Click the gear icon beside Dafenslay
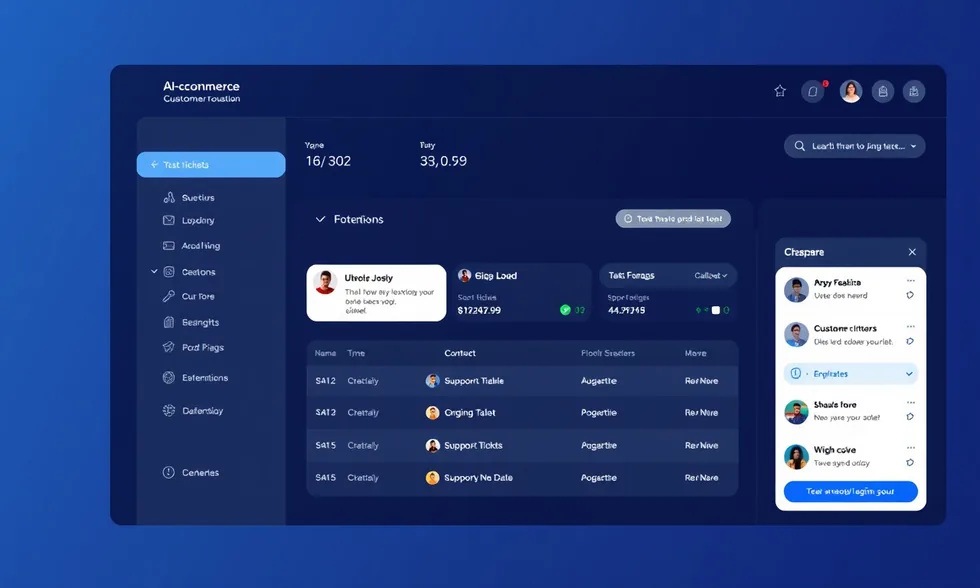The height and width of the screenshot is (588, 980). coord(169,411)
